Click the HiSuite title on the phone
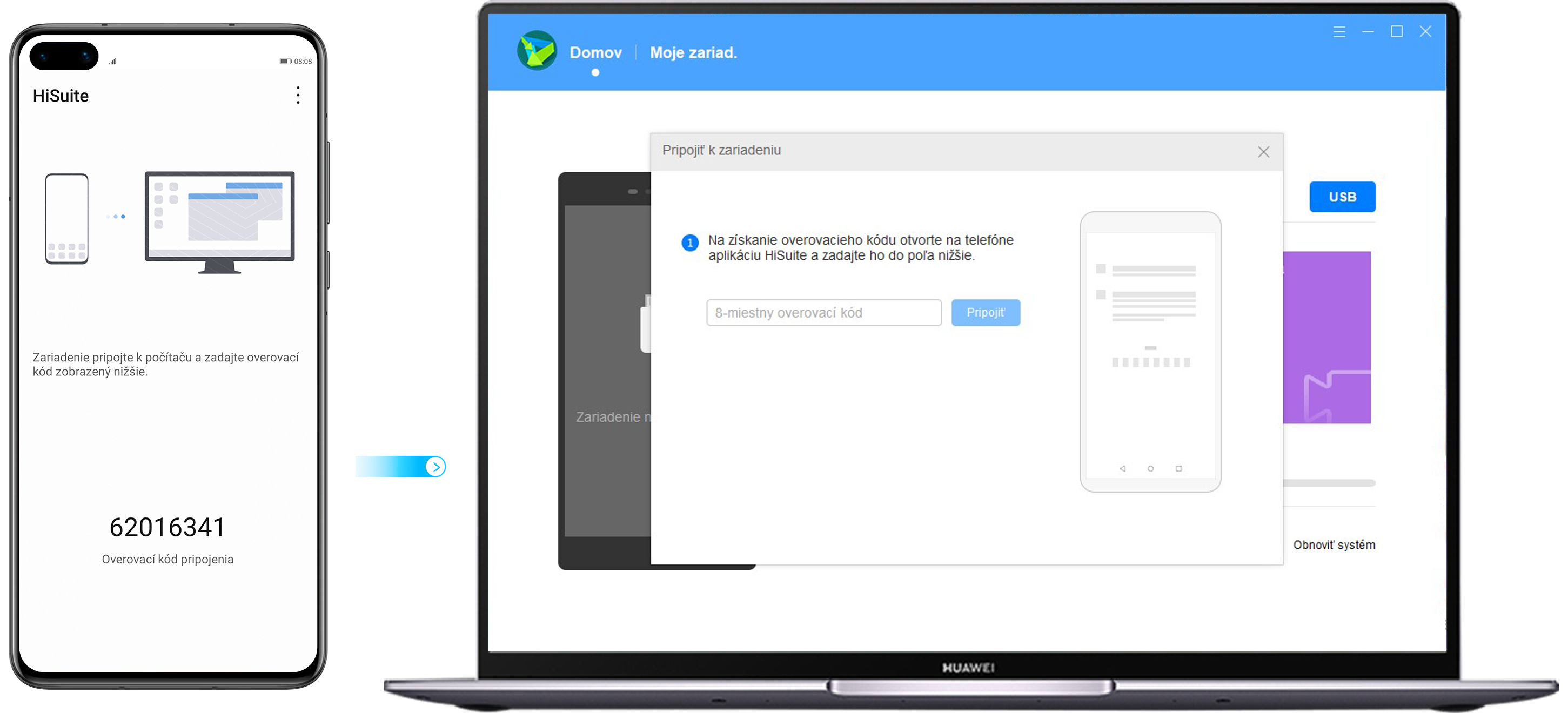 (x=61, y=96)
